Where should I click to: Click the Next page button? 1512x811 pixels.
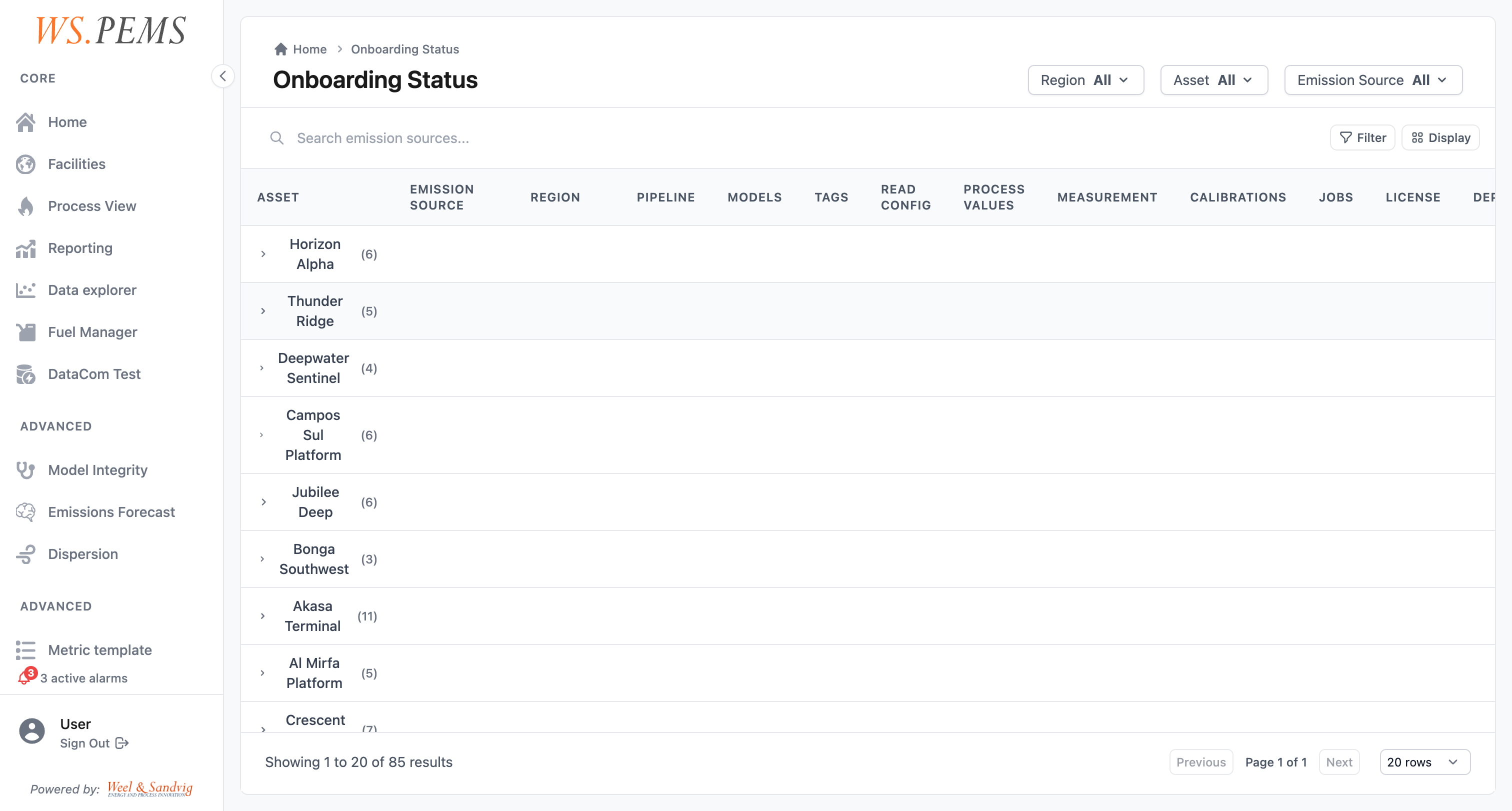1339,761
